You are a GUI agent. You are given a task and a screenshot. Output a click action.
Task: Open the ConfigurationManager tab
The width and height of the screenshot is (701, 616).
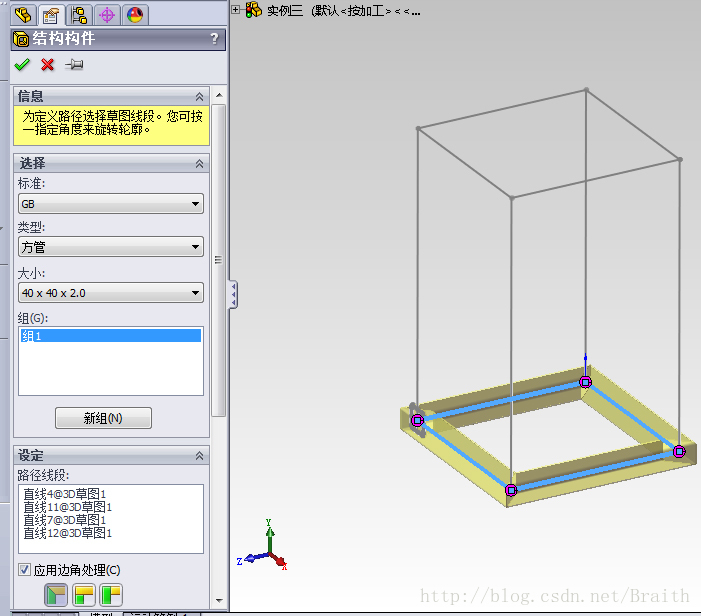(79, 15)
